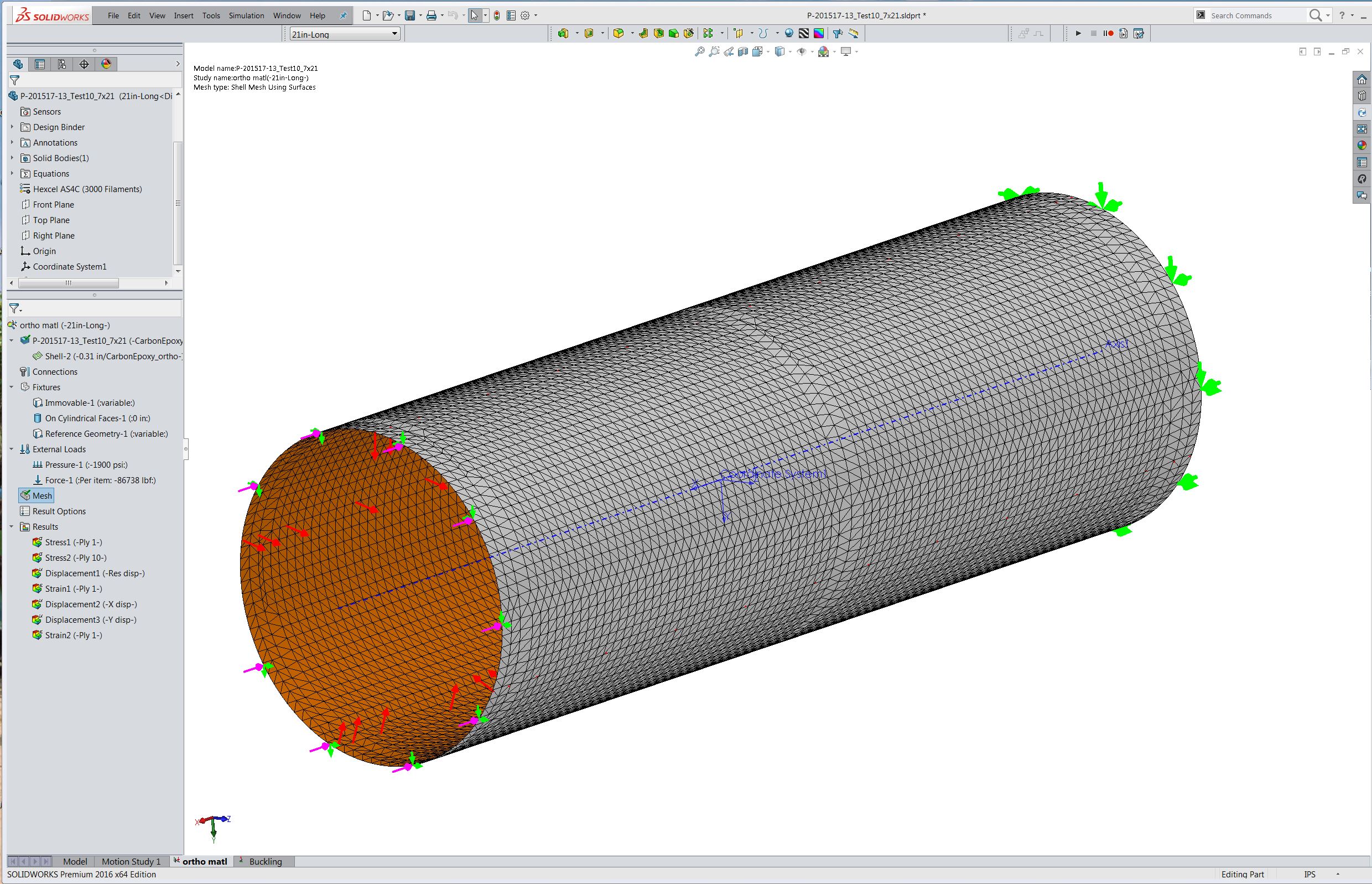Click the red record icon in toolbar

coord(1108,33)
